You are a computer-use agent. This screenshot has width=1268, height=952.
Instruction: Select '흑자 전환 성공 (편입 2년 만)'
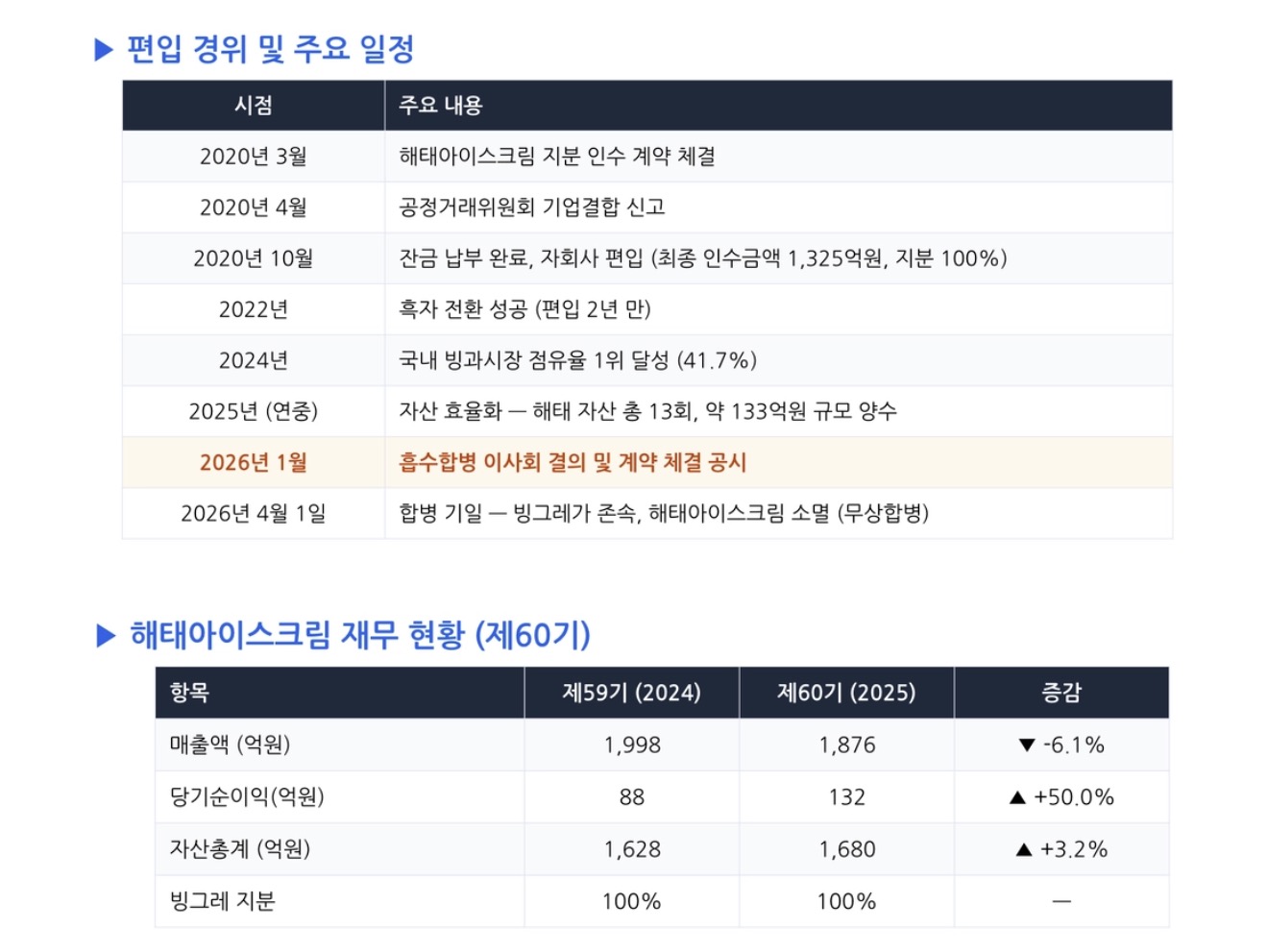525,309
